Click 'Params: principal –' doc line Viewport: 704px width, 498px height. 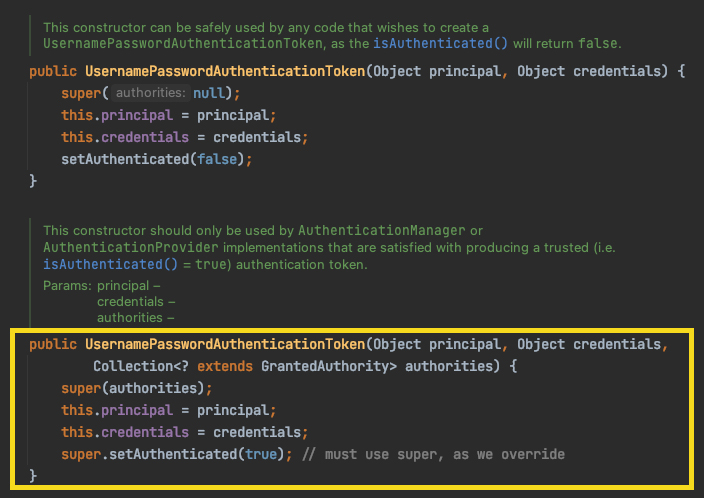[x=101, y=286]
